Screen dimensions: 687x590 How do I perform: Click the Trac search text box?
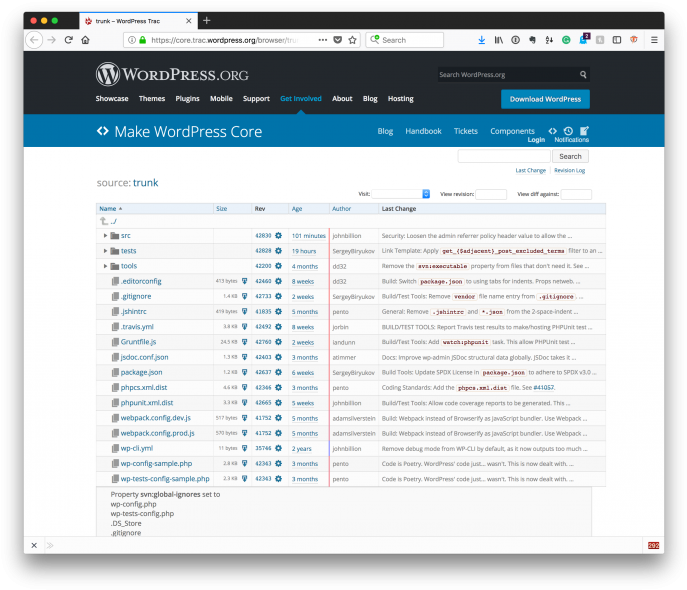(504, 156)
